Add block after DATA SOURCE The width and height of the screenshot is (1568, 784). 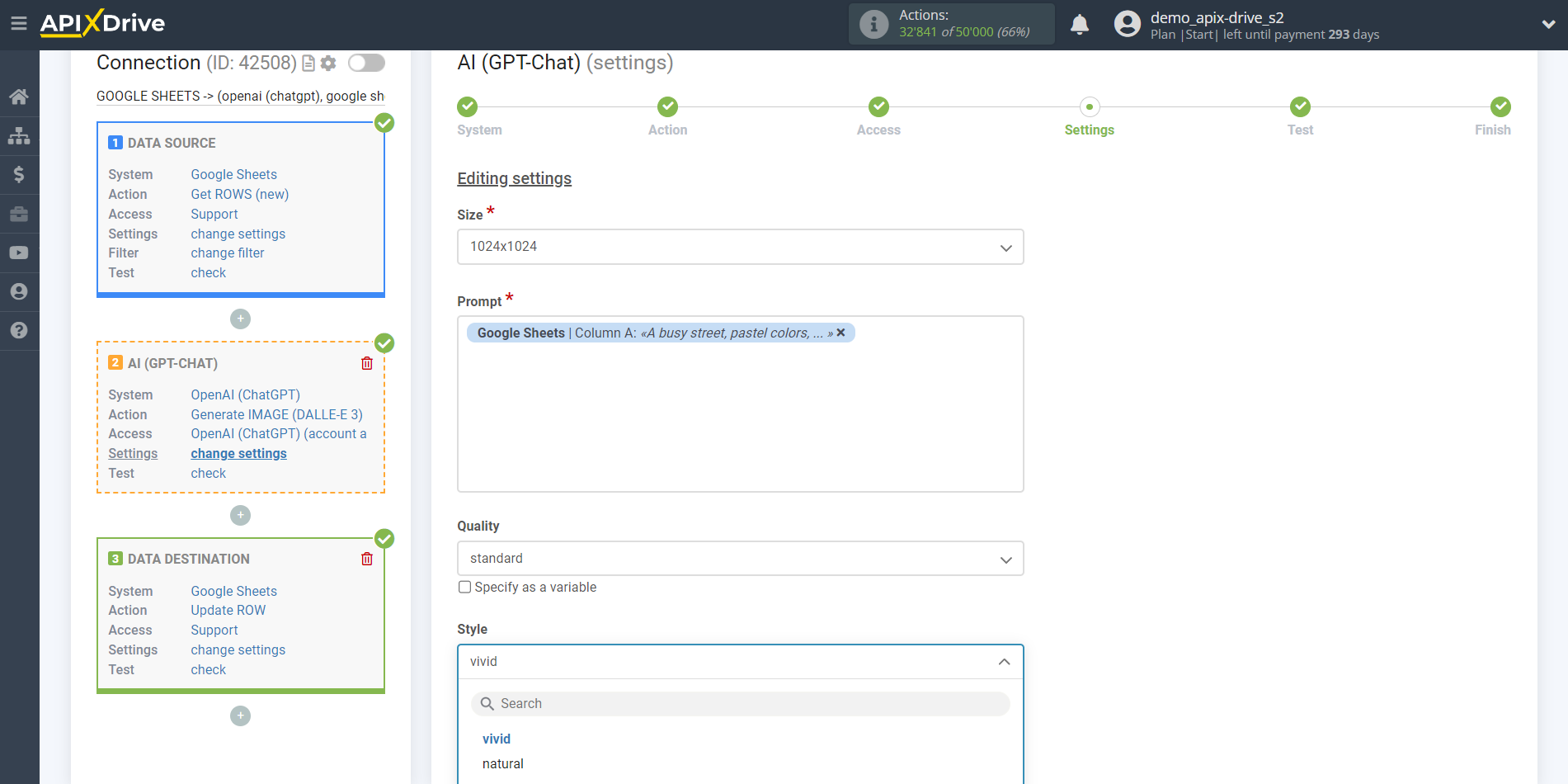[x=240, y=319]
